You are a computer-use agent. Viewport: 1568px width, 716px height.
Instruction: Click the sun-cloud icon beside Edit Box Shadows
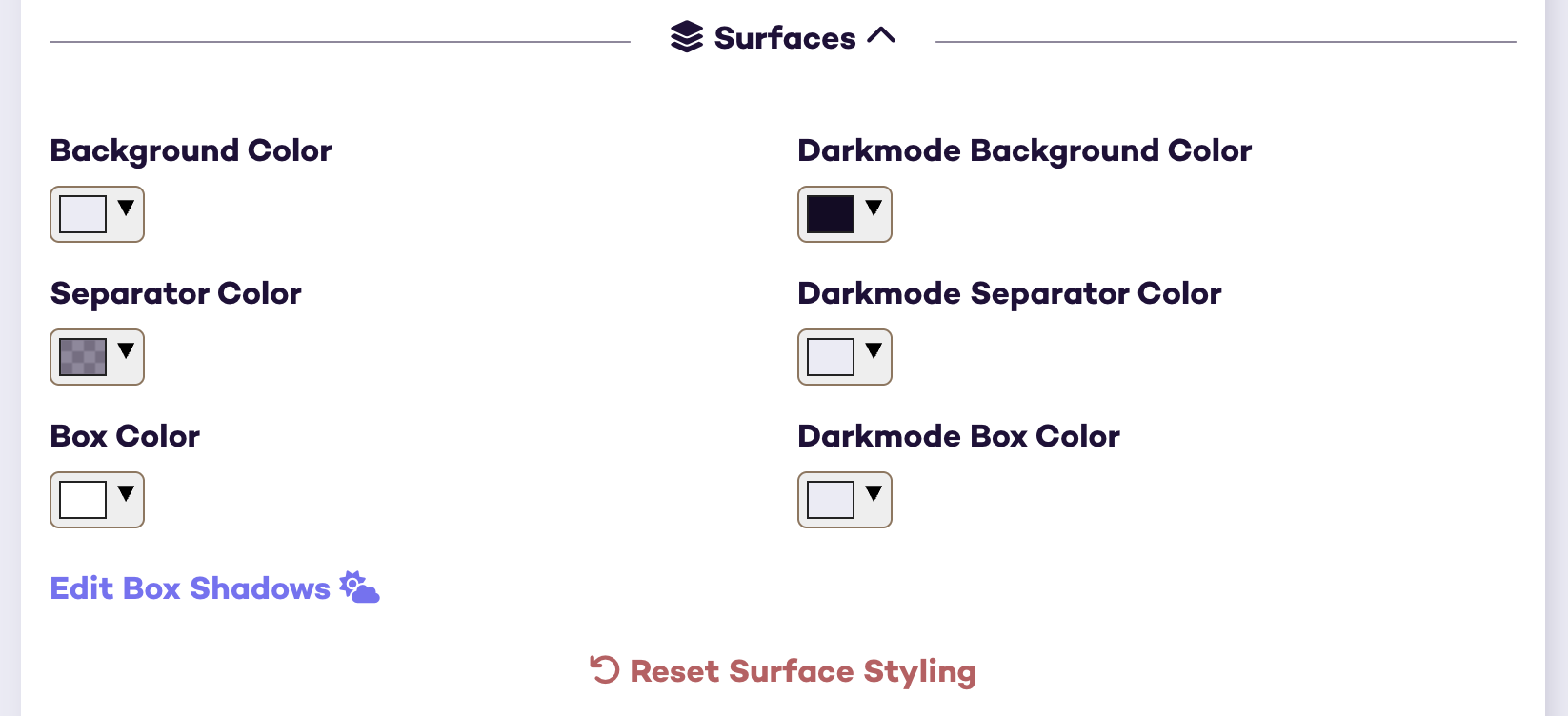point(360,587)
